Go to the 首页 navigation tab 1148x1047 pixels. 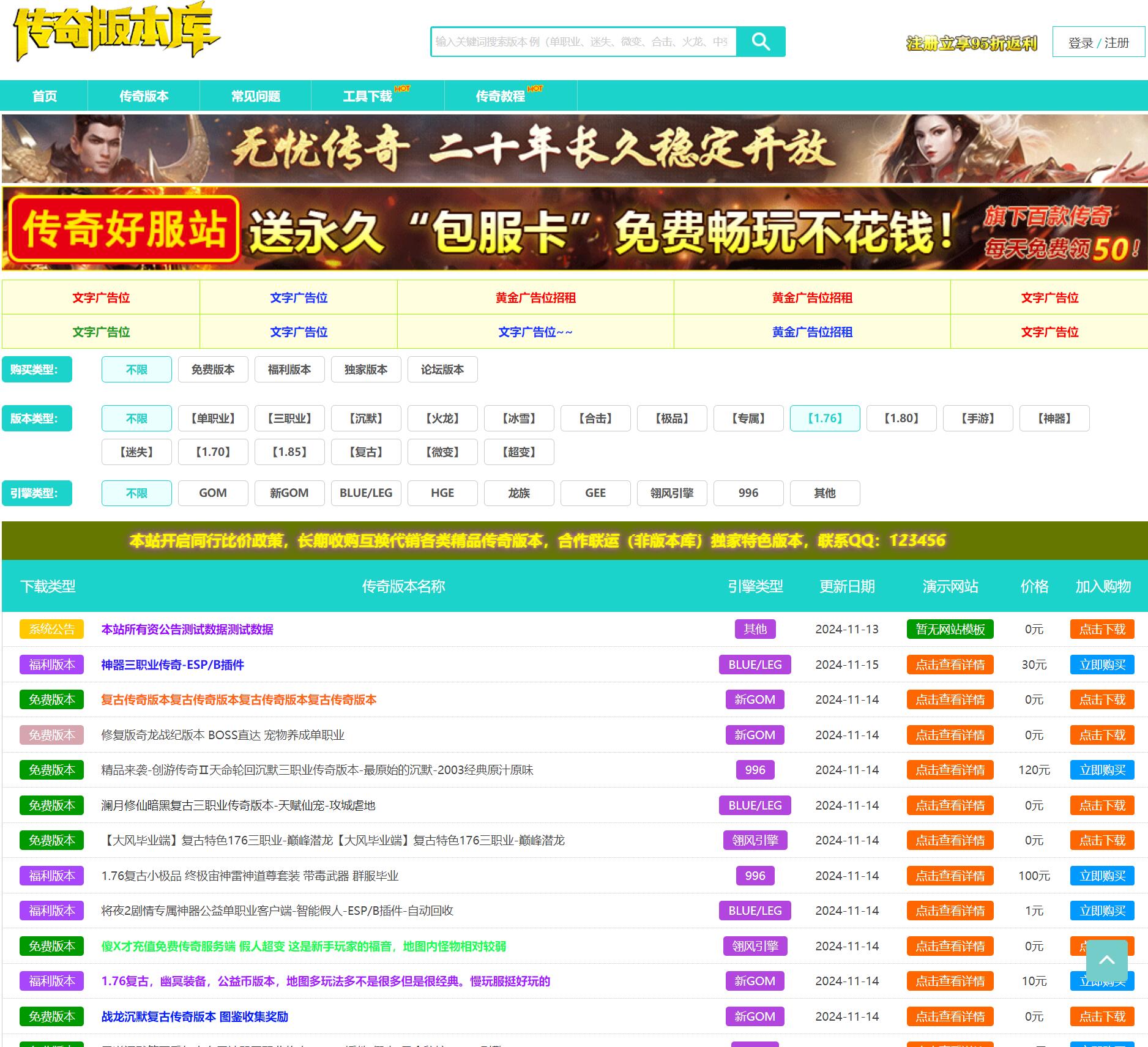click(45, 96)
